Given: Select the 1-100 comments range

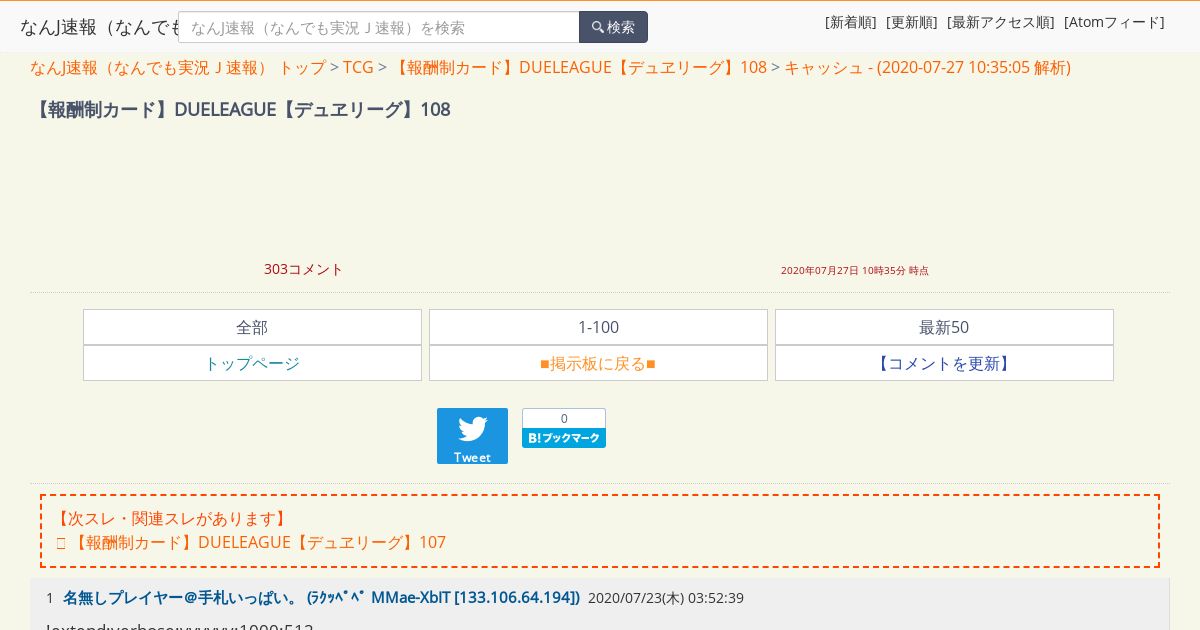Looking at the screenshot, I should 598,327.
